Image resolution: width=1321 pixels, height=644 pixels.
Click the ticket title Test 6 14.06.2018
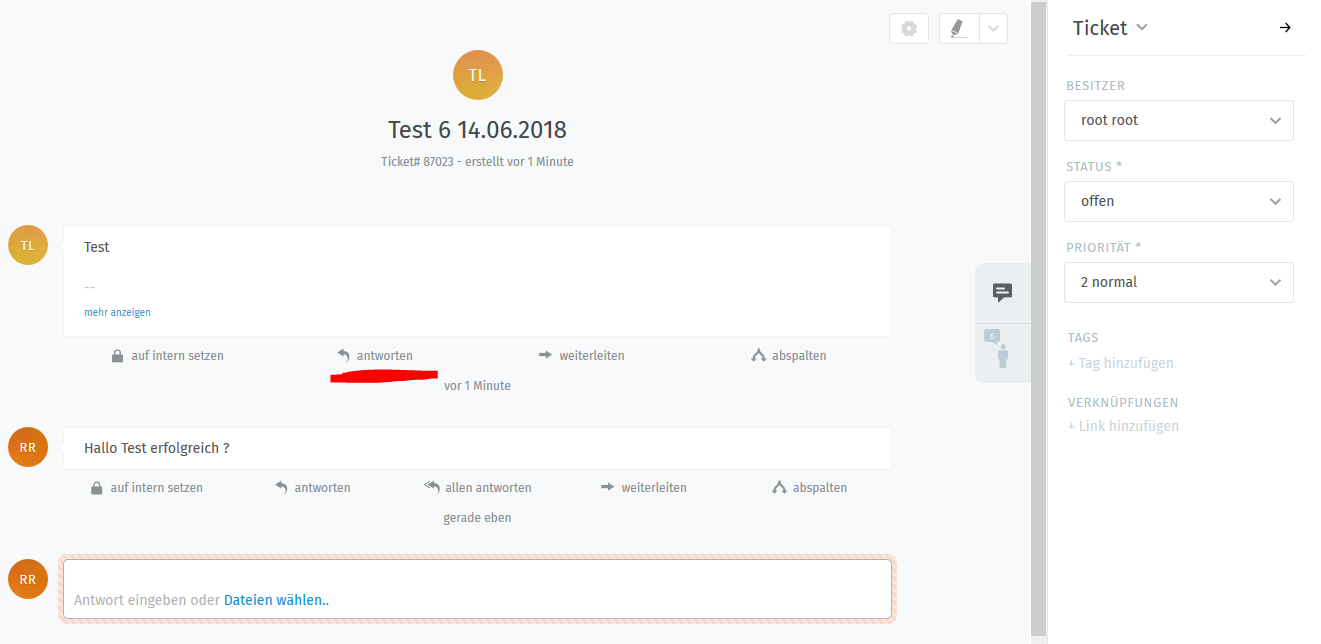(x=478, y=129)
